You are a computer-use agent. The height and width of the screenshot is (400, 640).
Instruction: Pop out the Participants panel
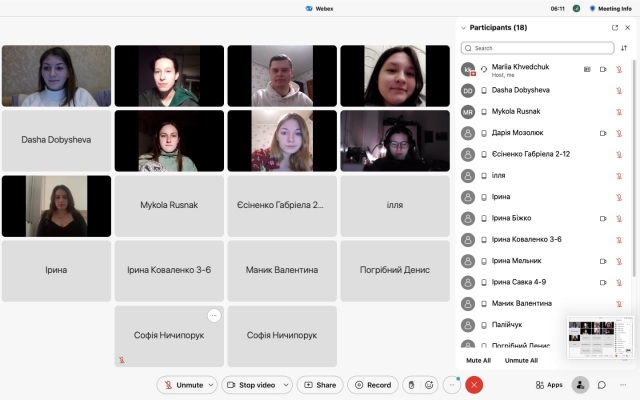coord(615,28)
